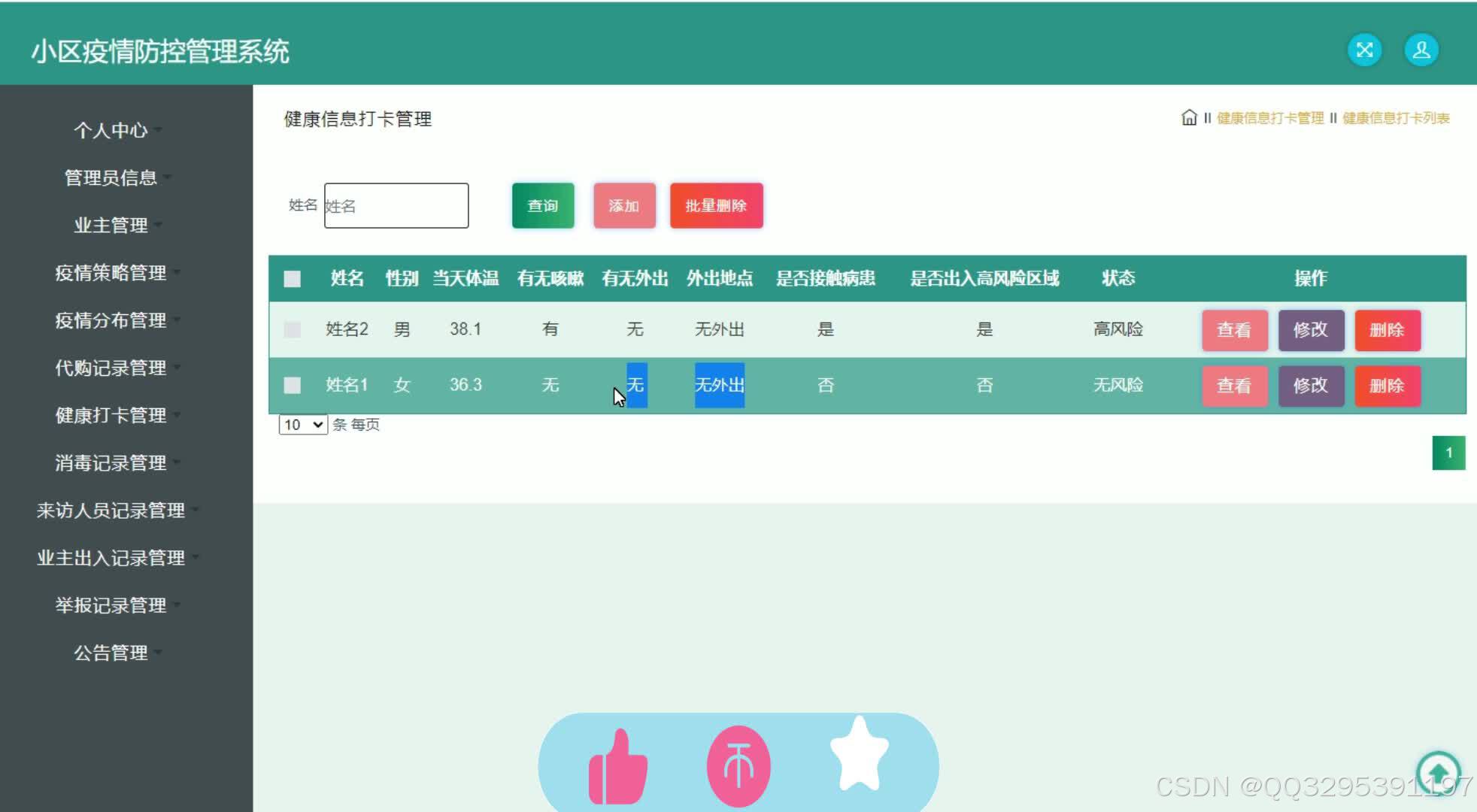Click the 小区疫情防控管理系统 title
1477x812 pixels.
point(160,51)
